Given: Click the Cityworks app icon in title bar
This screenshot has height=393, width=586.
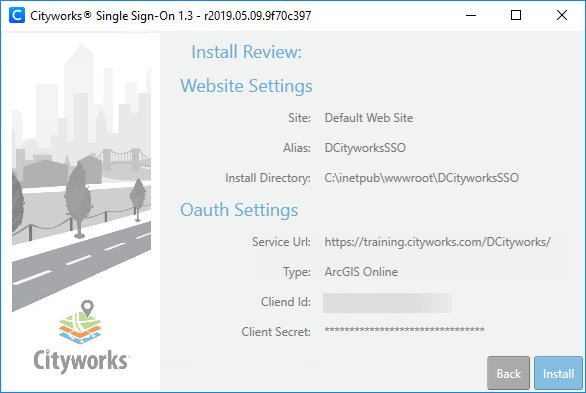Looking at the screenshot, I should tap(17, 15).
